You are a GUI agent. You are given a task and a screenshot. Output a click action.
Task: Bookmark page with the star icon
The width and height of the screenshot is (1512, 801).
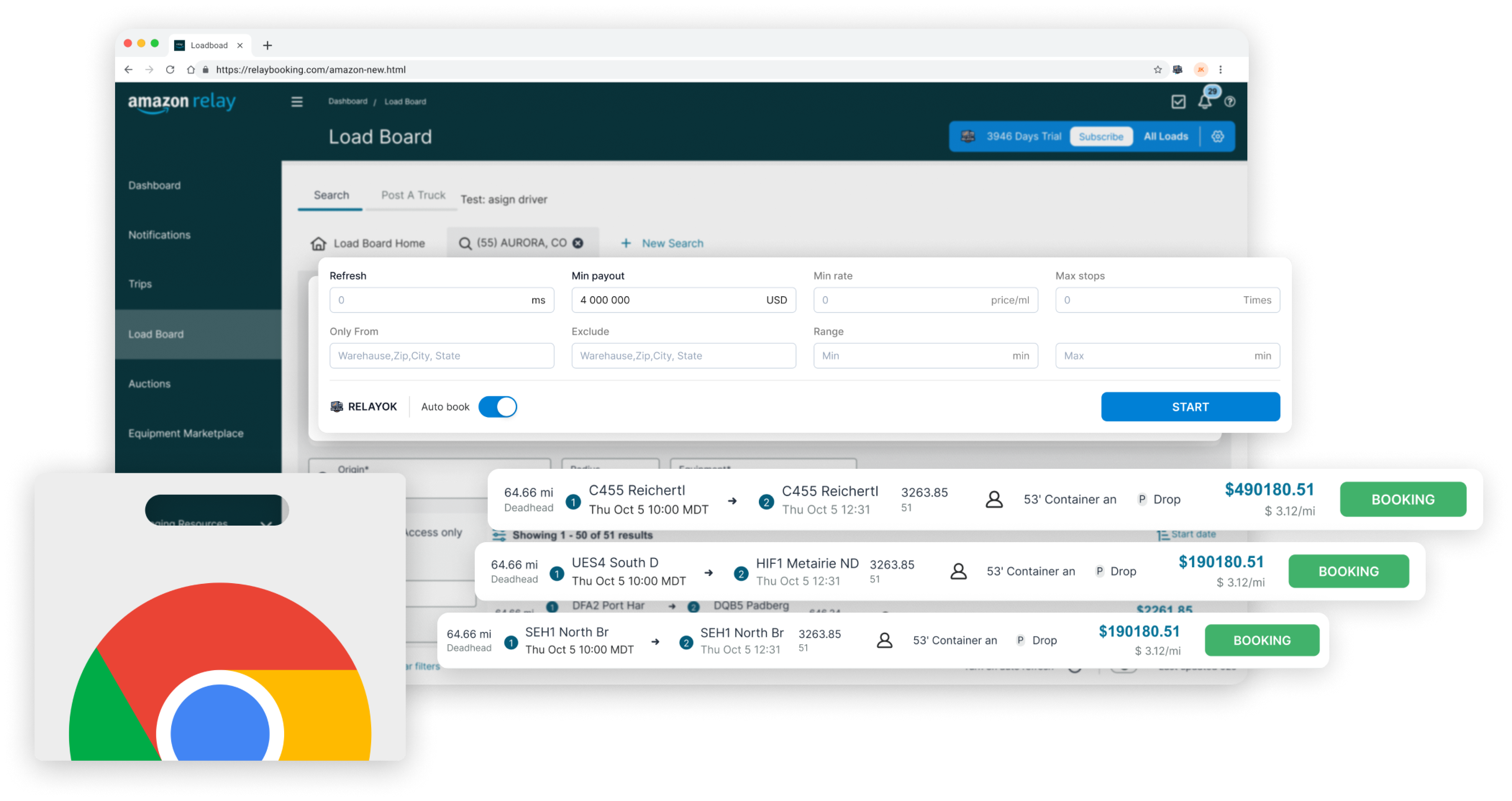coord(1157,69)
